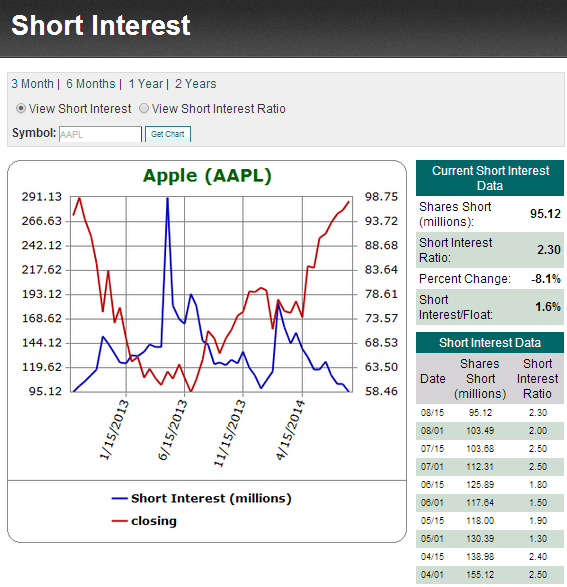The height and width of the screenshot is (587, 567).
Task: Click the closing legend label
Action: 154,521
